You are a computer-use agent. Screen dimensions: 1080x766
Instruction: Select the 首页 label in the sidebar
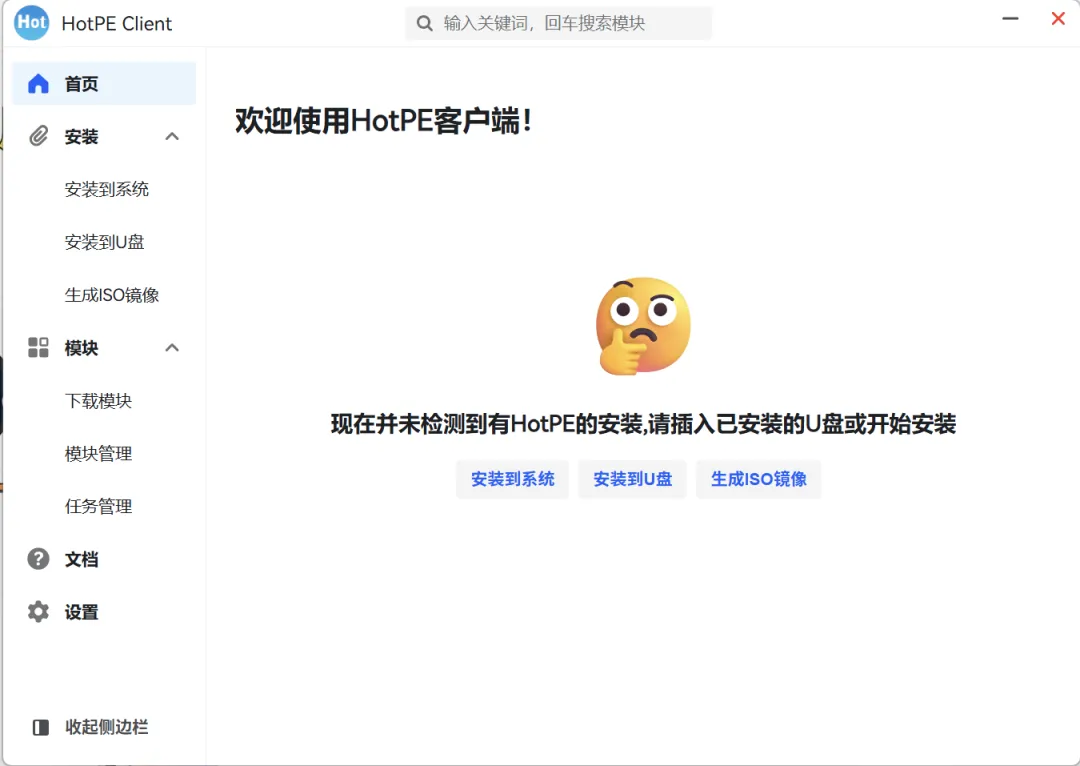click(81, 84)
